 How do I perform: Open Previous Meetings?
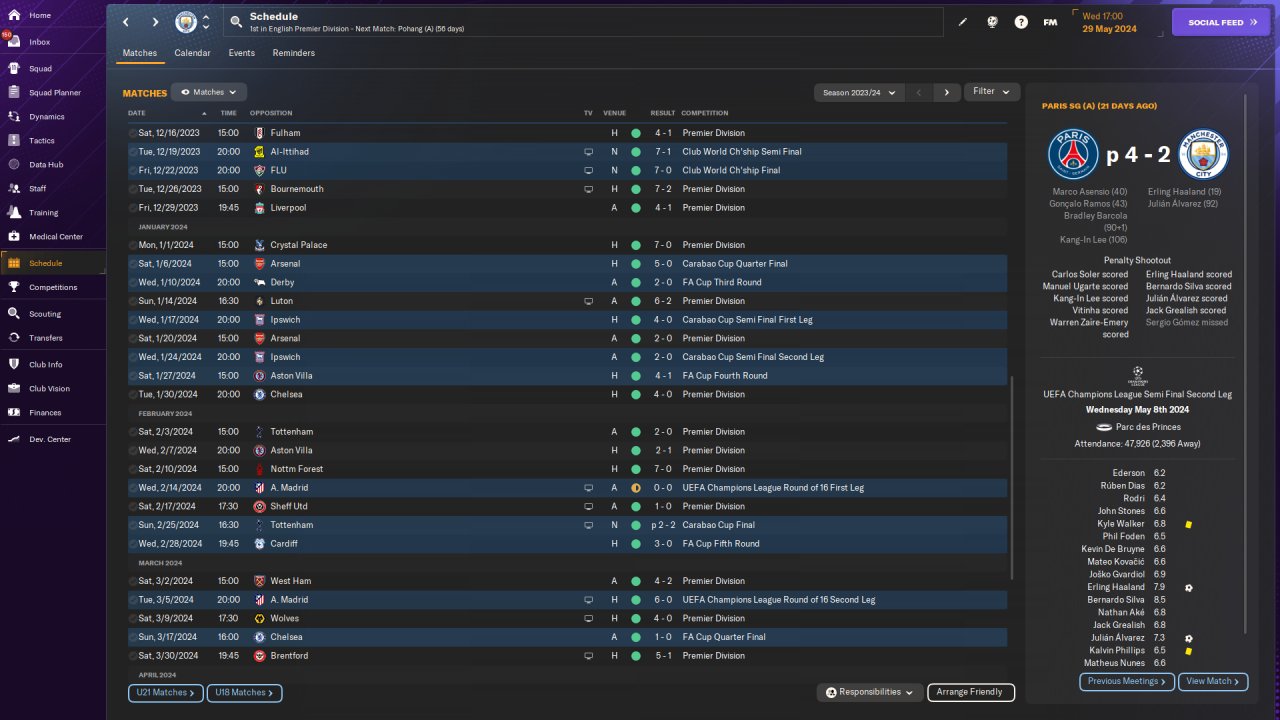tap(1127, 681)
